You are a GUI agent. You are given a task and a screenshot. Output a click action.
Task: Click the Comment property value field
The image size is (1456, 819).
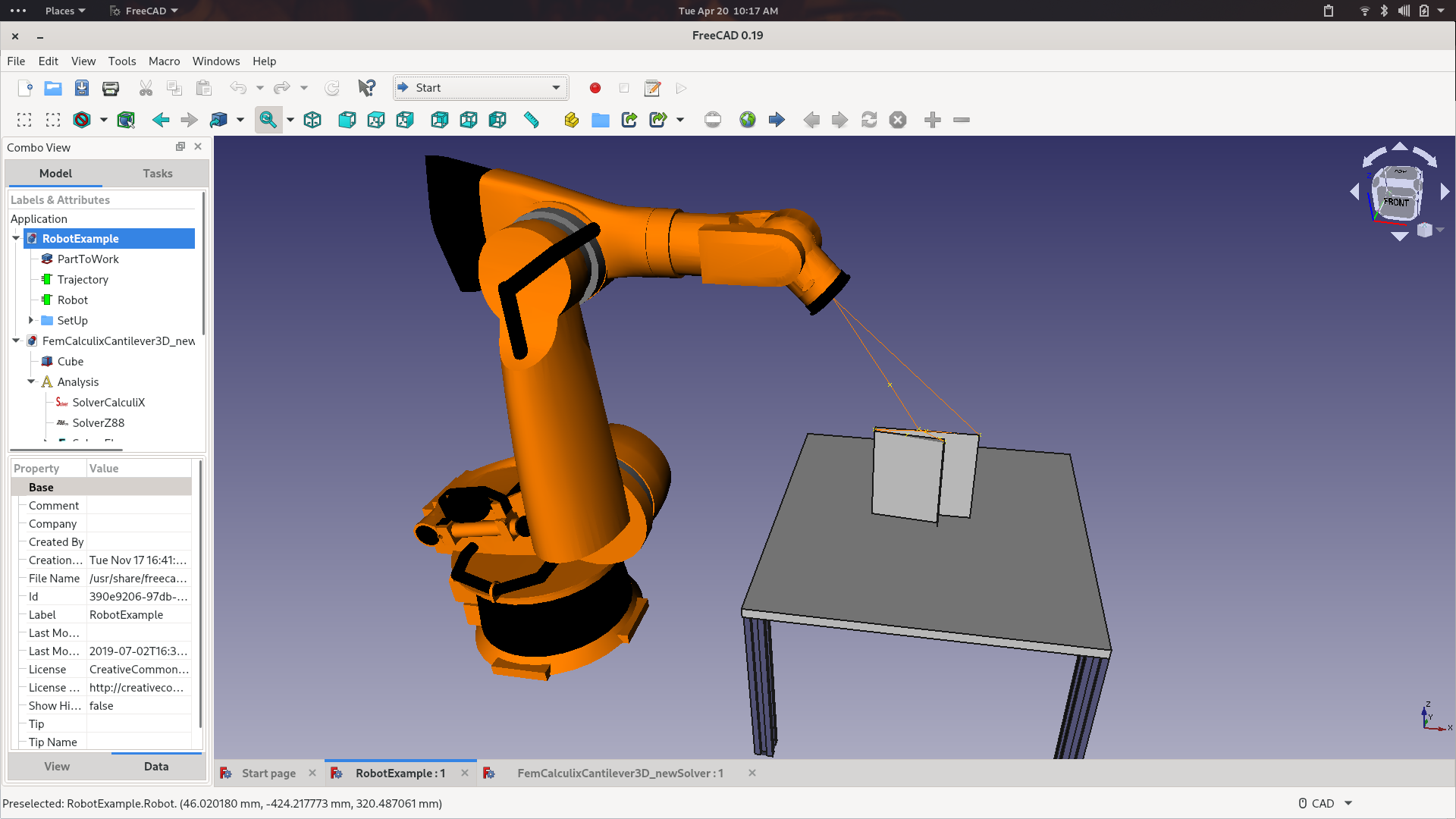pos(139,506)
